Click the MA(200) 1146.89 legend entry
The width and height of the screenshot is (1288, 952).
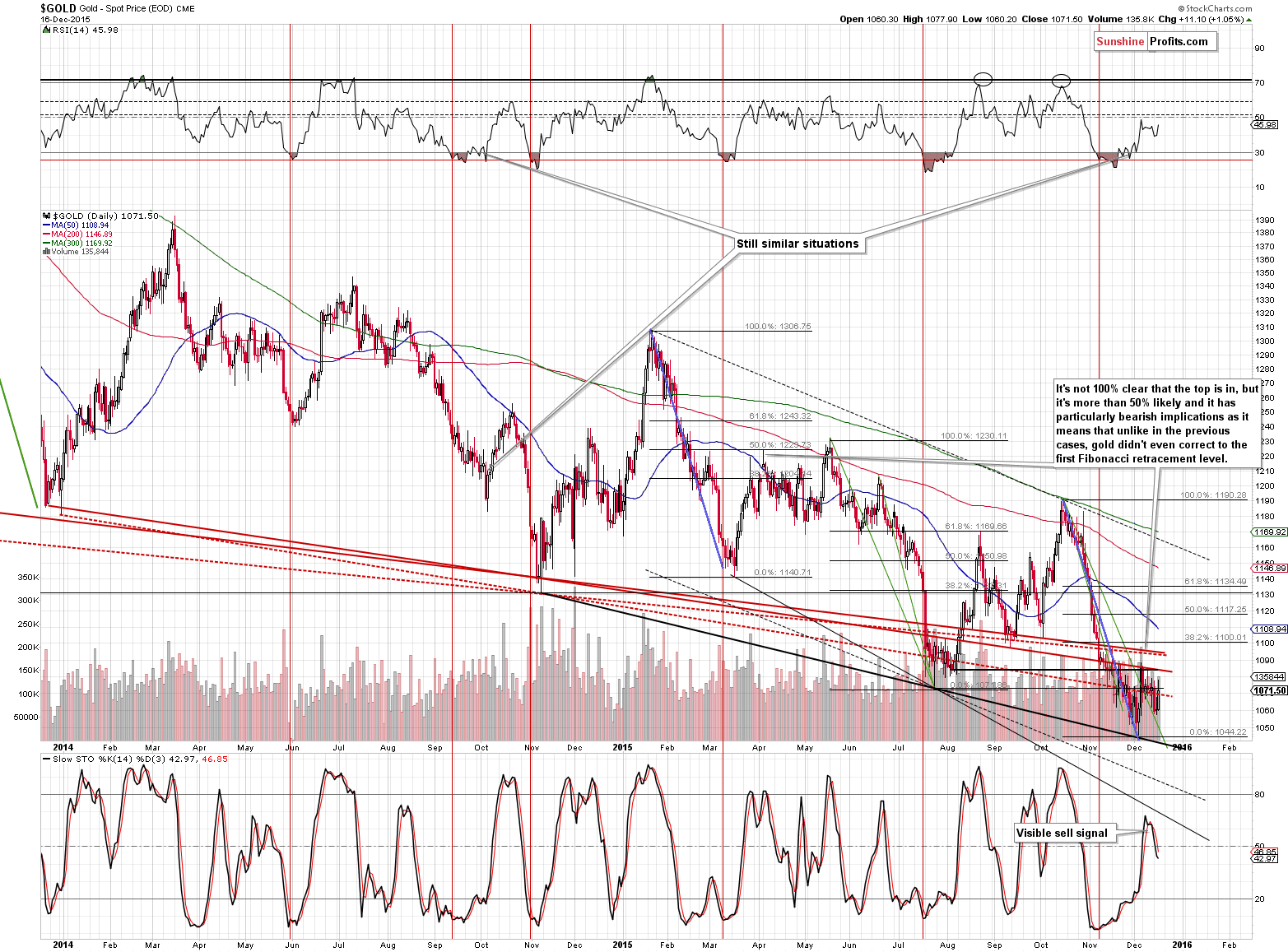tap(77, 234)
